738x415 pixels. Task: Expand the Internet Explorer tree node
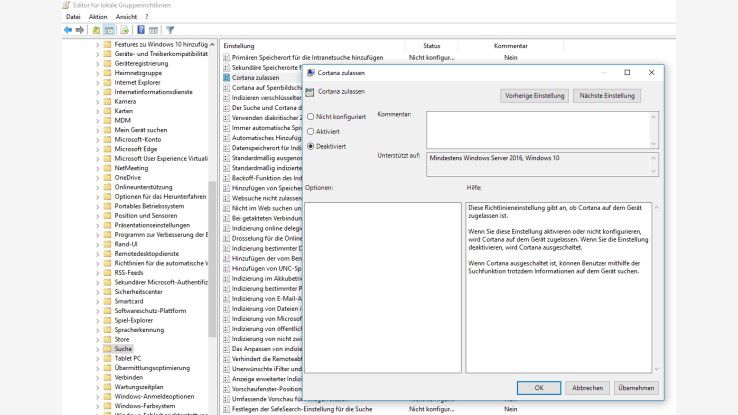[98, 82]
